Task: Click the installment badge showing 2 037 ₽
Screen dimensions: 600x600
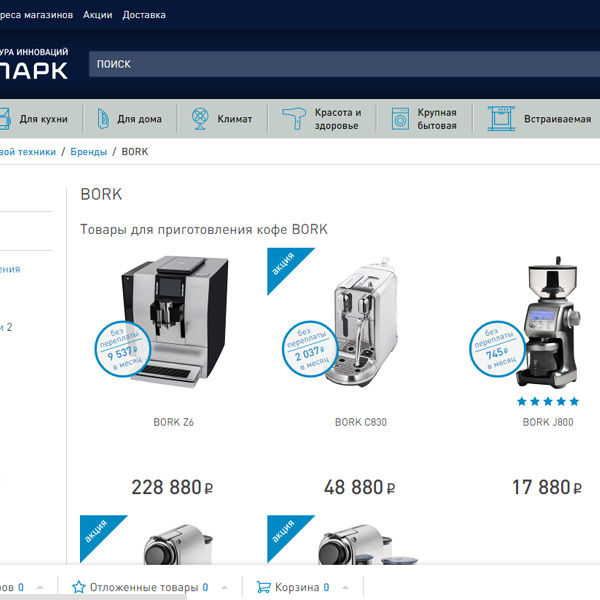Action: 310,349
